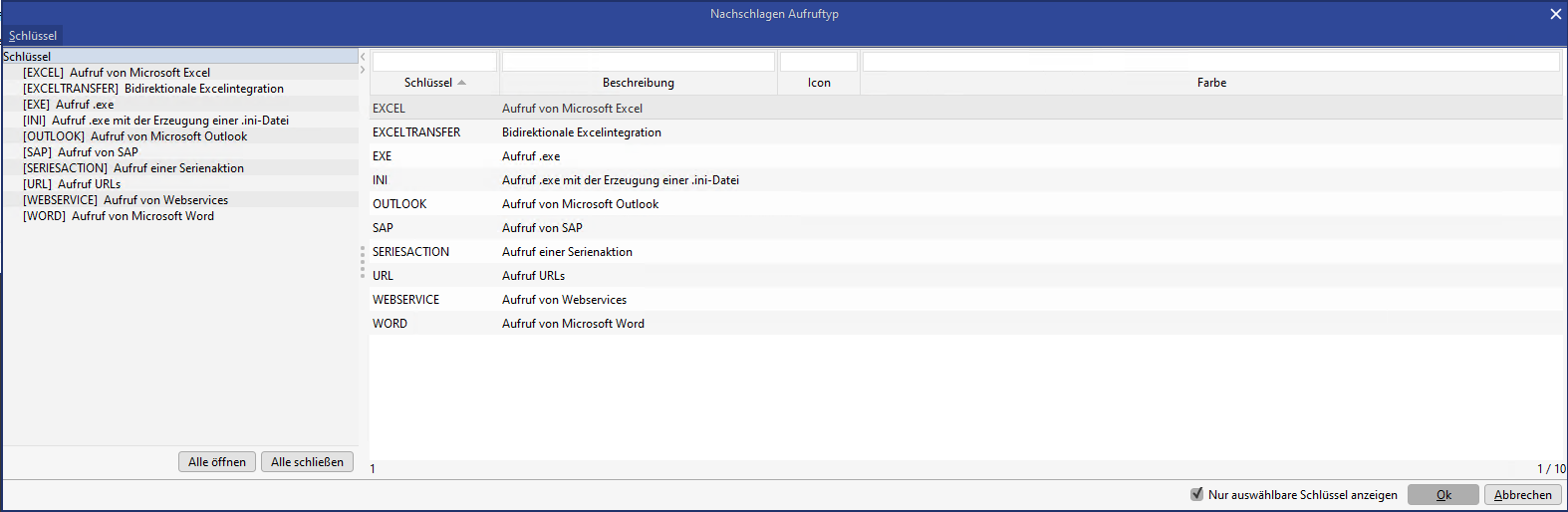The width and height of the screenshot is (1568, 512).
Task: Focus the filter field above the Beschreibung column
Action: [x=638, y=62]
